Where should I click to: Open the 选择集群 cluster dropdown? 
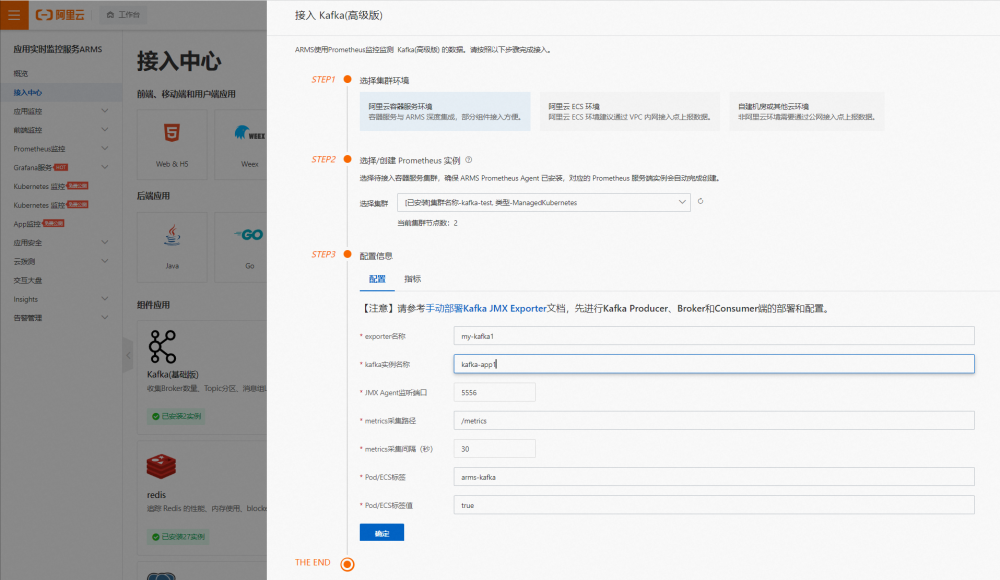(x=543, y=202)
